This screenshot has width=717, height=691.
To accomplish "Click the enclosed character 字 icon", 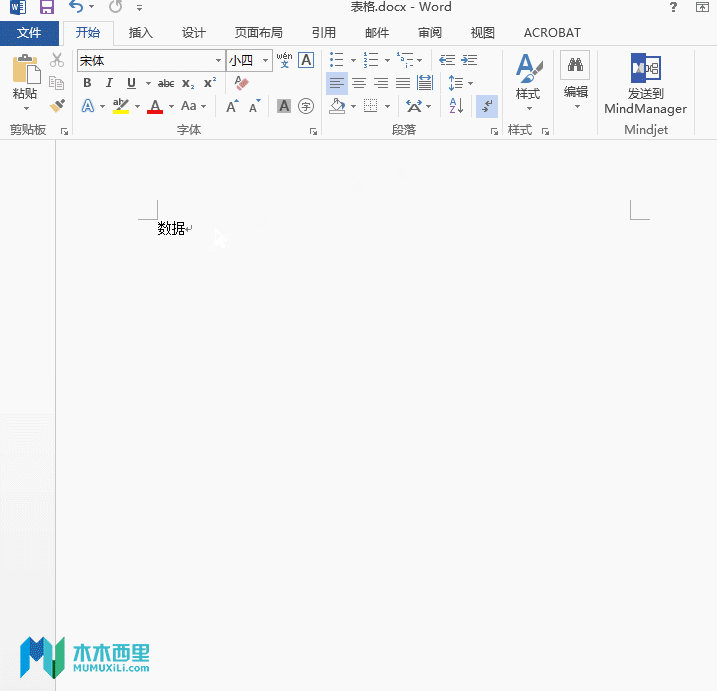I will coord(306,106).
